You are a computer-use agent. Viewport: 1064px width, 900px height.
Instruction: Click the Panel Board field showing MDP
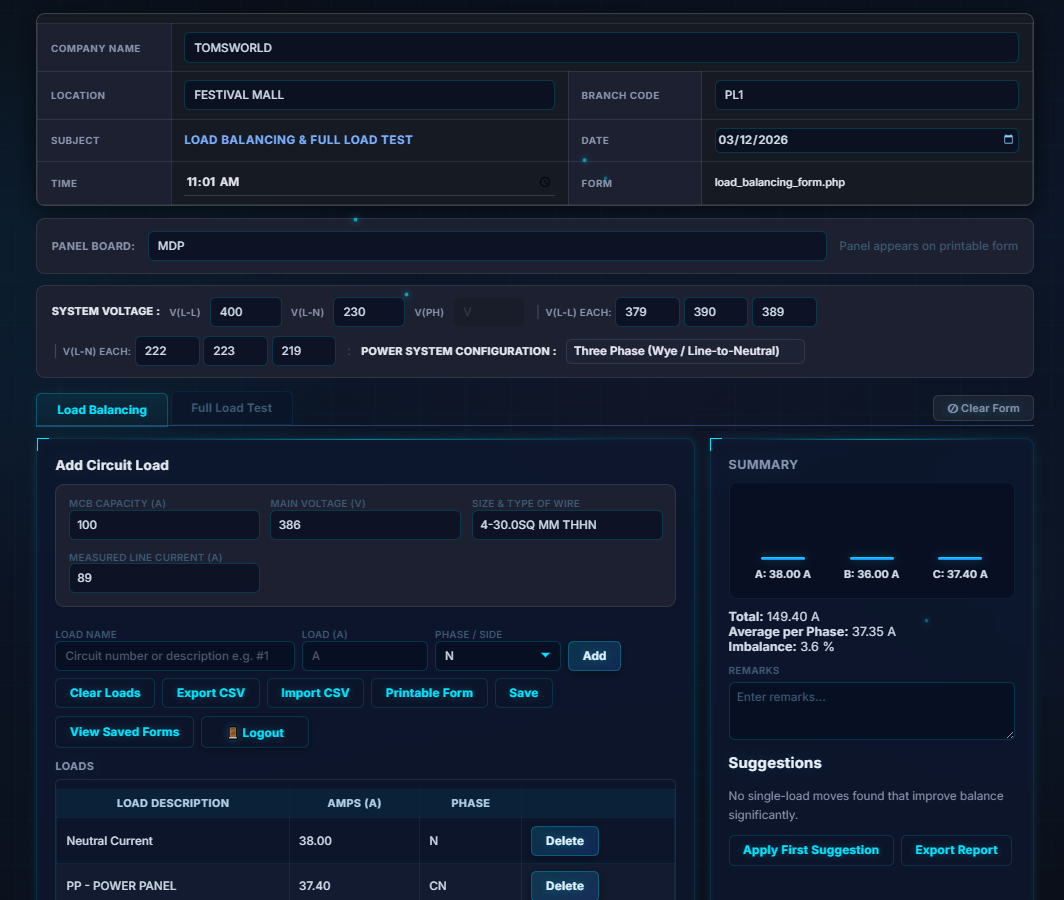click(487, 246)
